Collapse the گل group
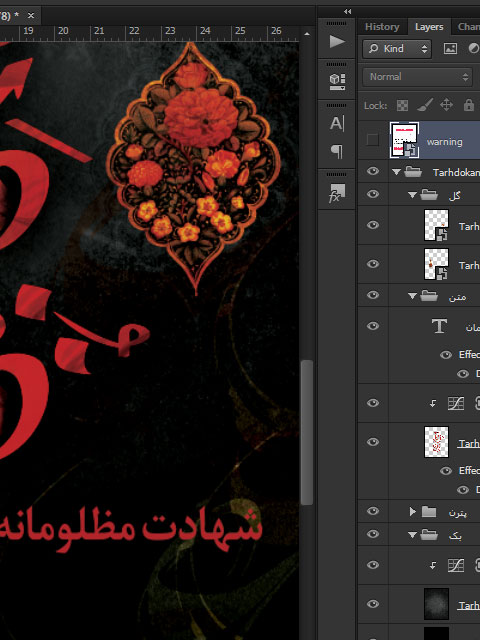 click(x=412, y=195)
